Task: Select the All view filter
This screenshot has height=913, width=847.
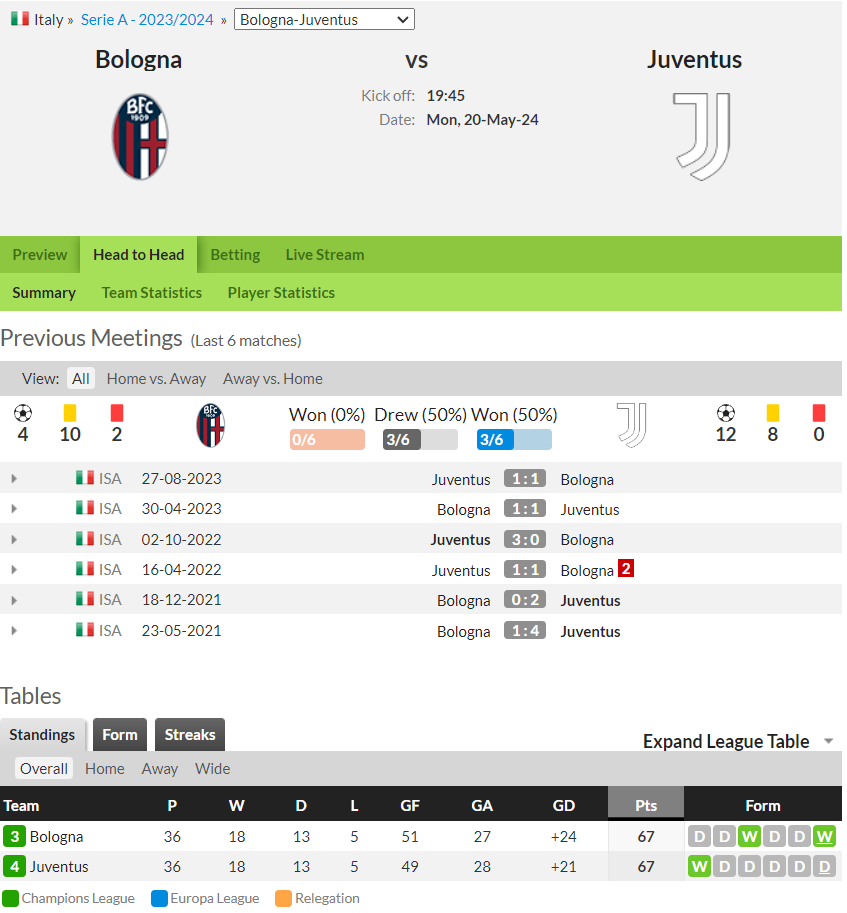Action: click(x=80, y=379)
